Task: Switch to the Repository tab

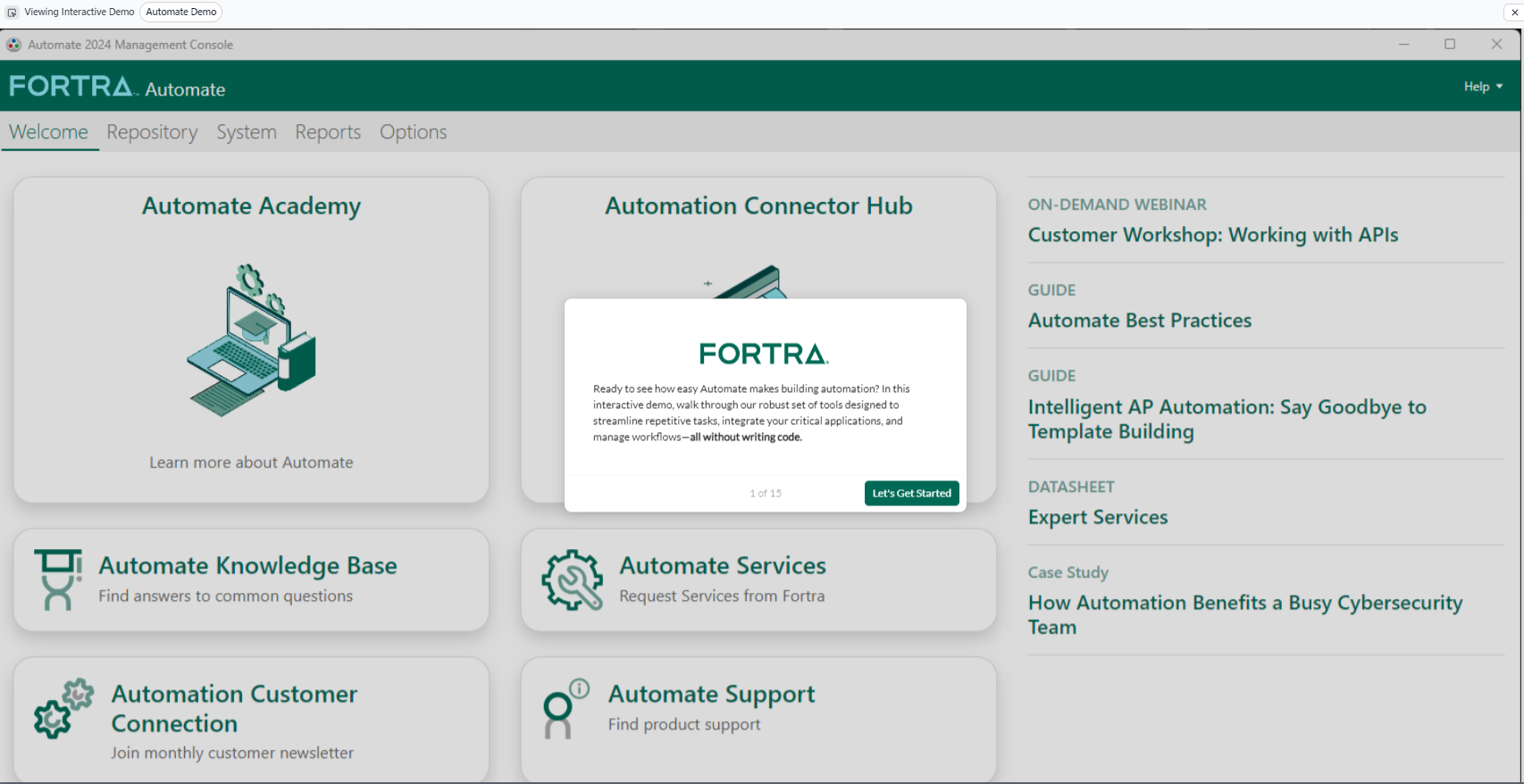Action: [x=152, y=132]
